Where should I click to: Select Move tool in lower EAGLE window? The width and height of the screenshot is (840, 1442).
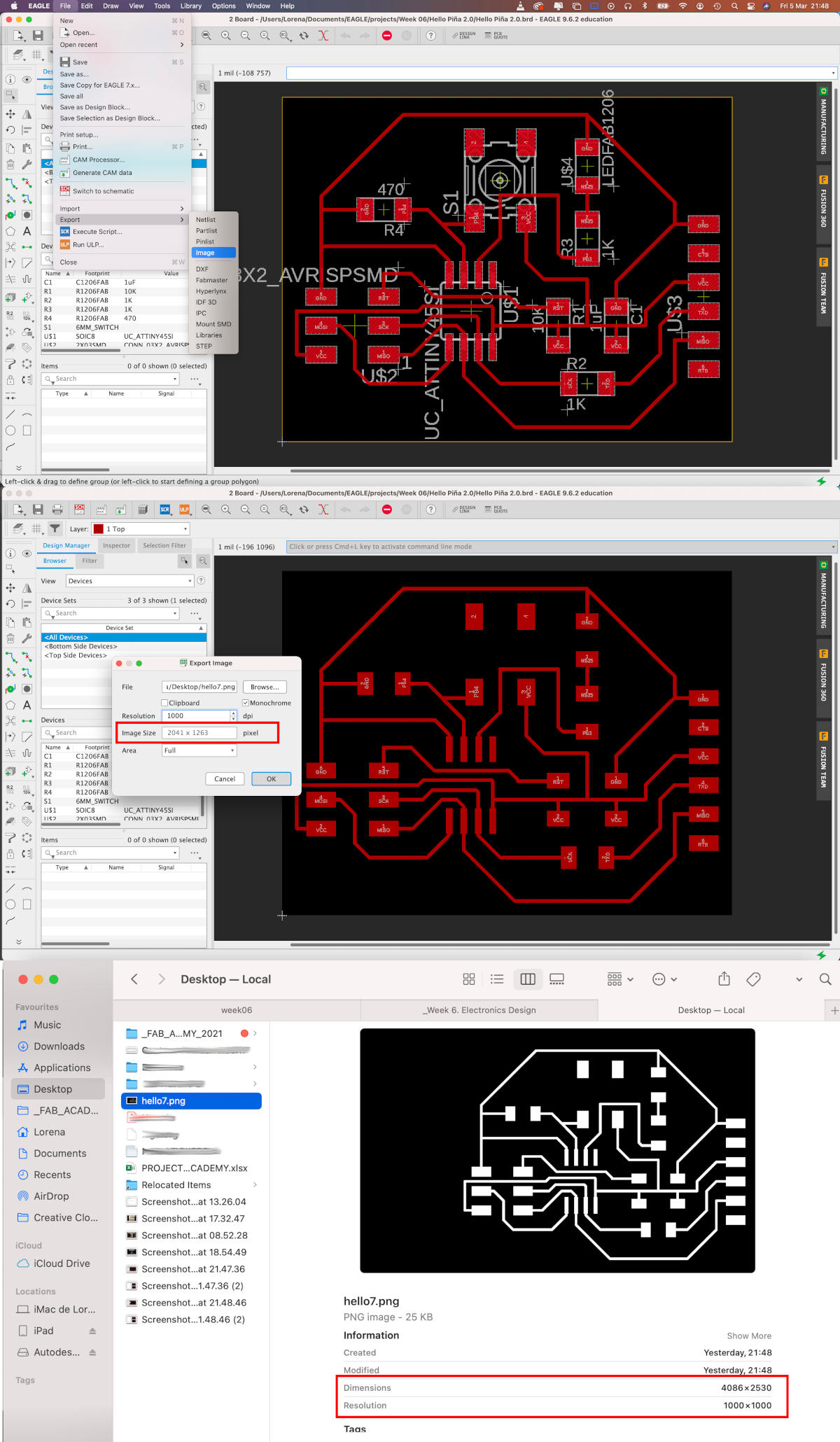pyautogui.click(x=10, y=588)
